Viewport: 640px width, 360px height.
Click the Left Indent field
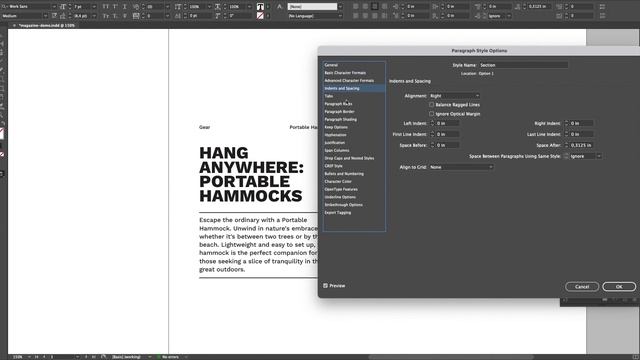[x=447, y=123]
